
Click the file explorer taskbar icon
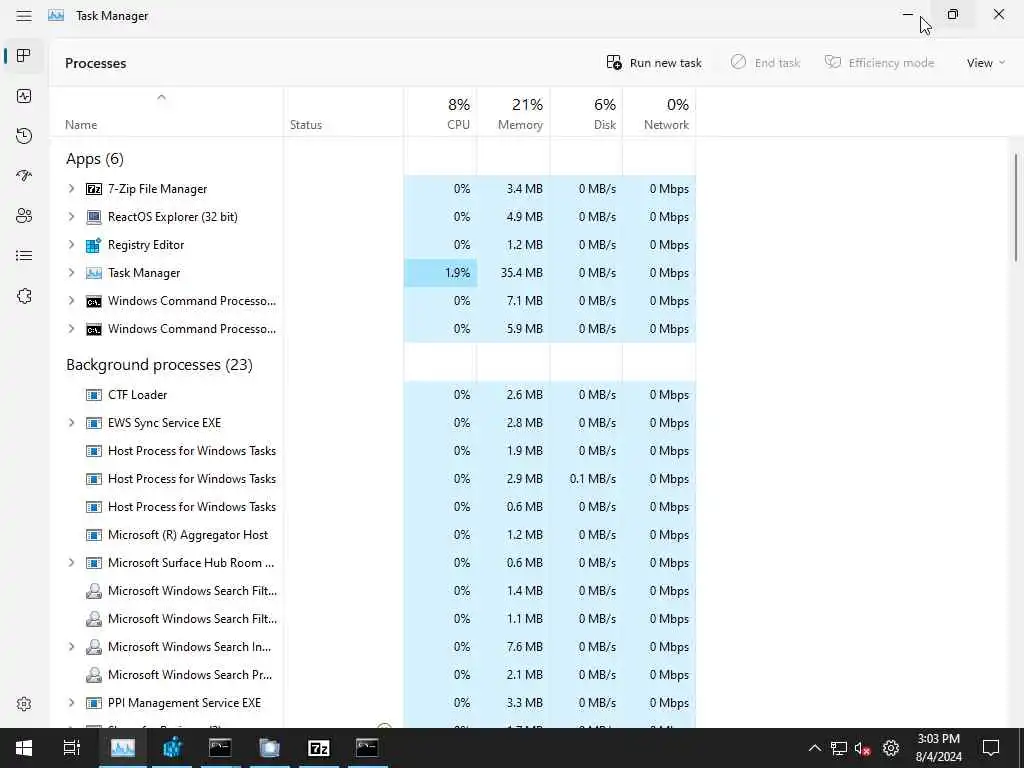tap(269, 748)
